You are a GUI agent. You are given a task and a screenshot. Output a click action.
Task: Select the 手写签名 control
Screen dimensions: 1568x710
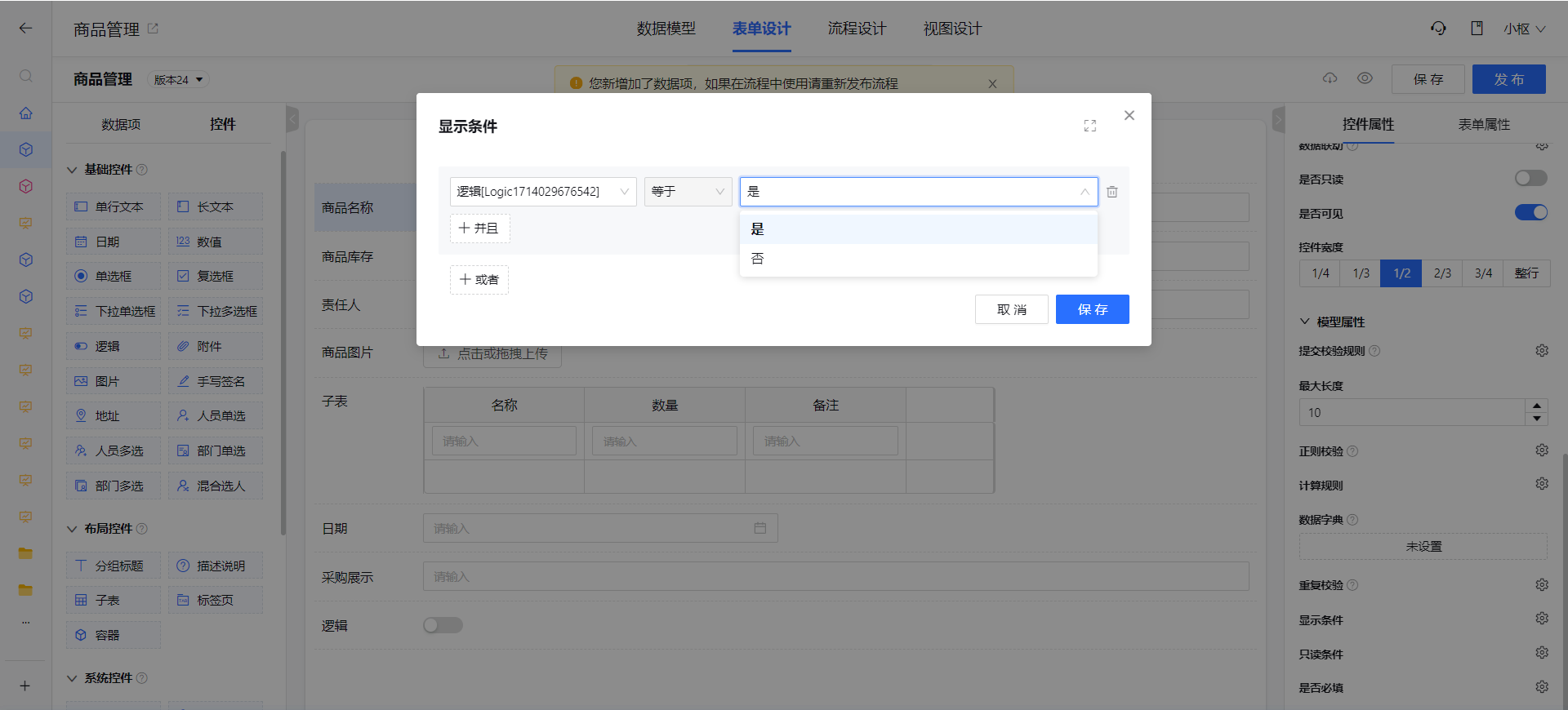pyautogui.click(x=216, y=381)
